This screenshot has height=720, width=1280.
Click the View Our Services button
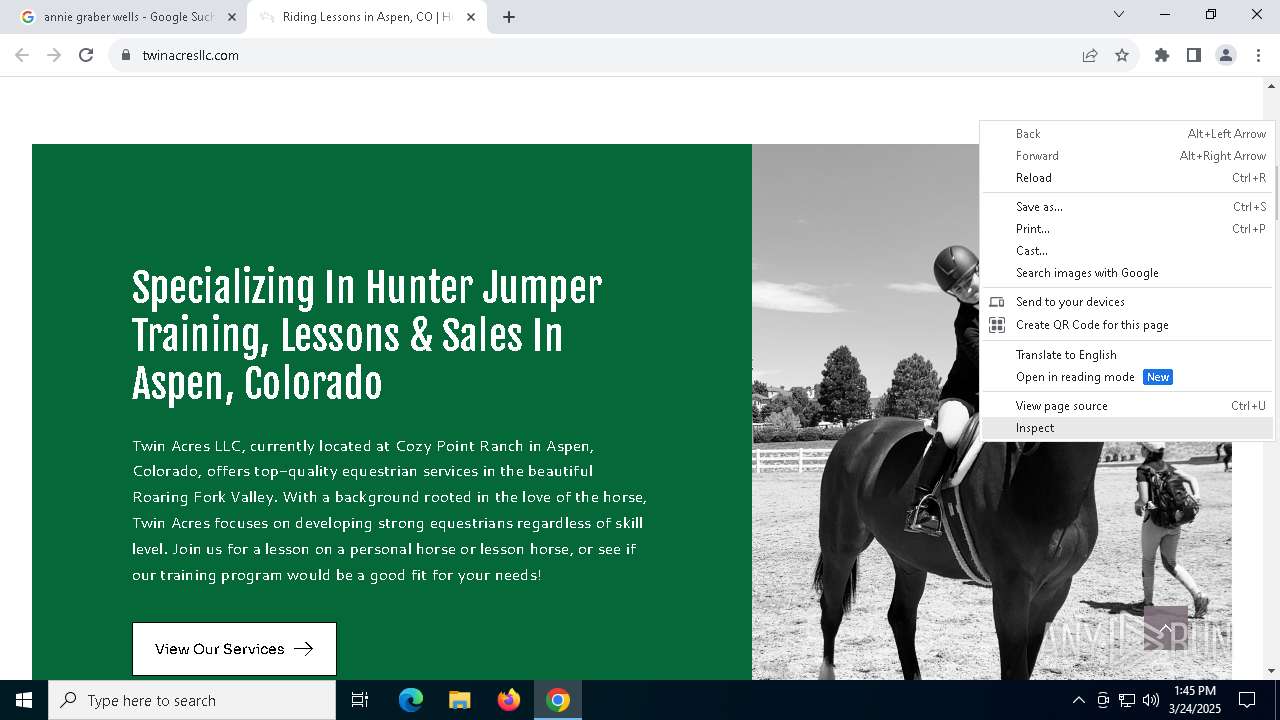click(x=234, y=649)
